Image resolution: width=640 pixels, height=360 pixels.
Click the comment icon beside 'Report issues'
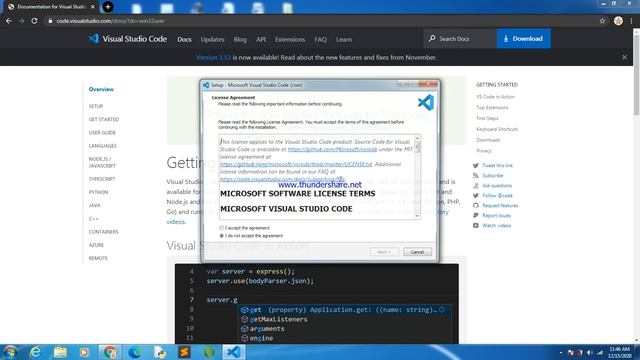(476, 216)
